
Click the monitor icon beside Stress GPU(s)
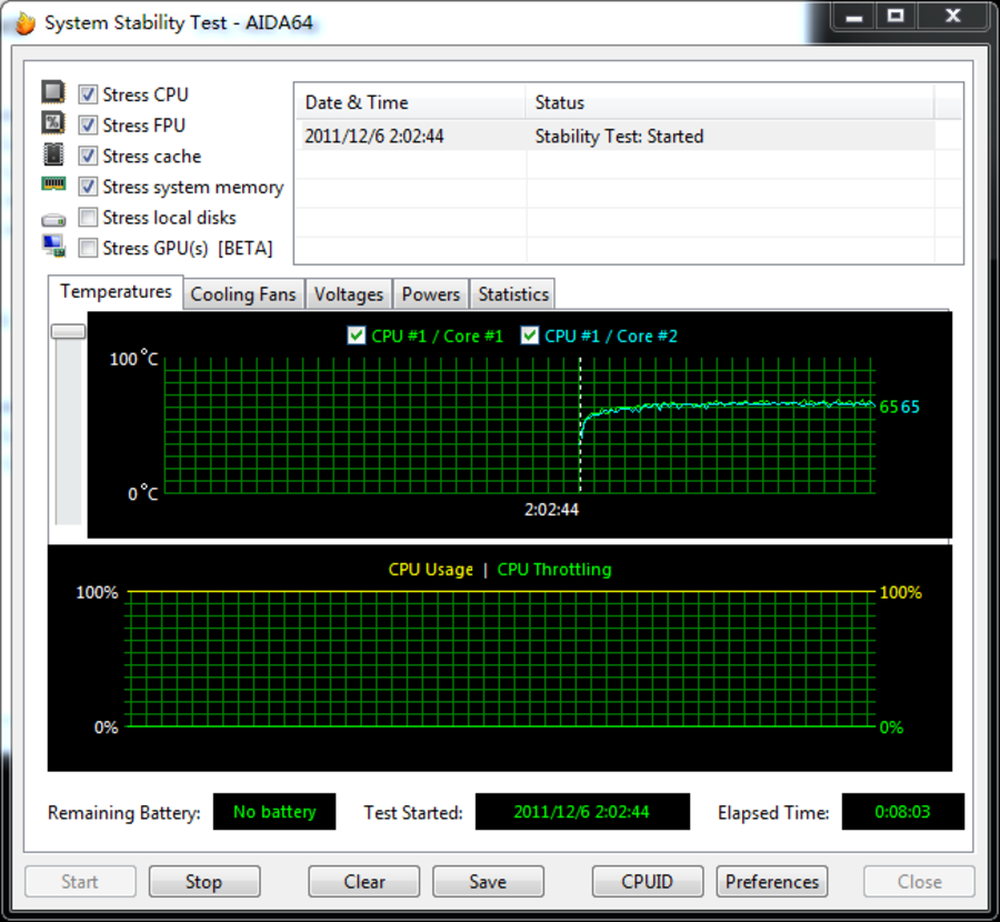click(54, 246)
